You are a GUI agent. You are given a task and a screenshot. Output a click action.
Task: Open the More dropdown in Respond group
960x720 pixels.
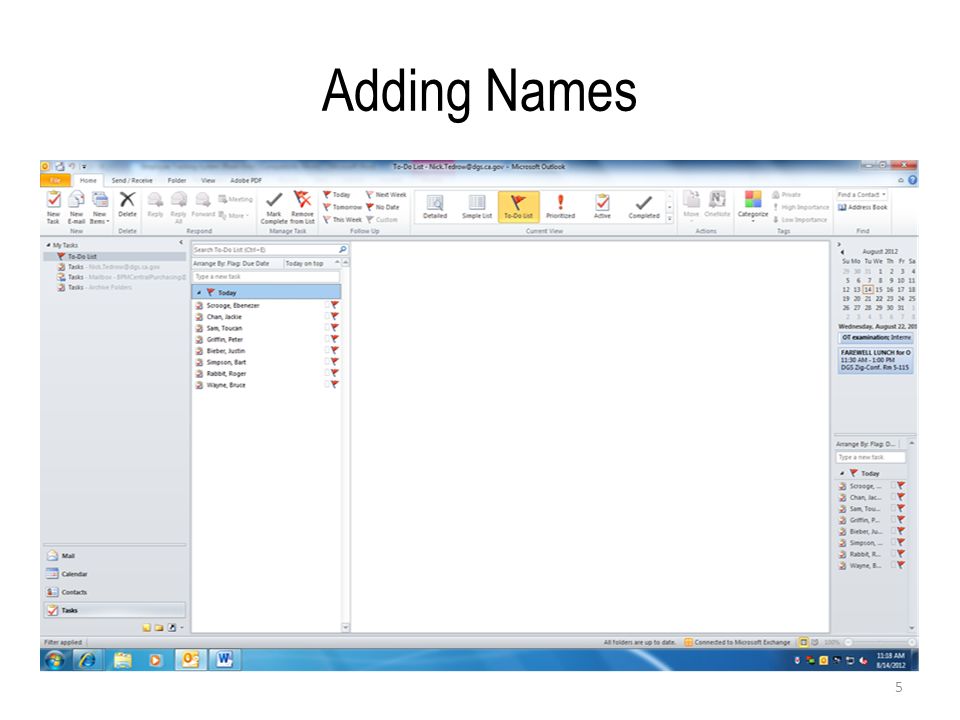pyautogui.click(x=234, y=216)
